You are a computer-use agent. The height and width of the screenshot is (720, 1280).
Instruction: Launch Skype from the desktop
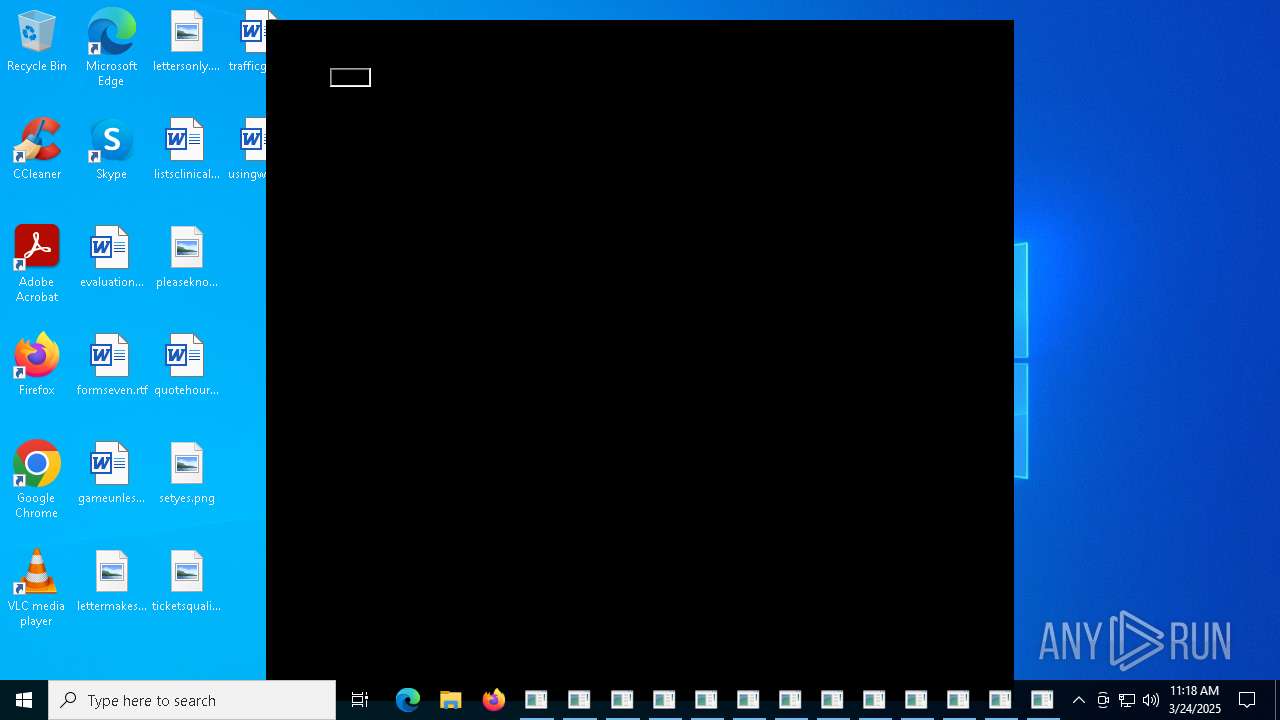111,150
